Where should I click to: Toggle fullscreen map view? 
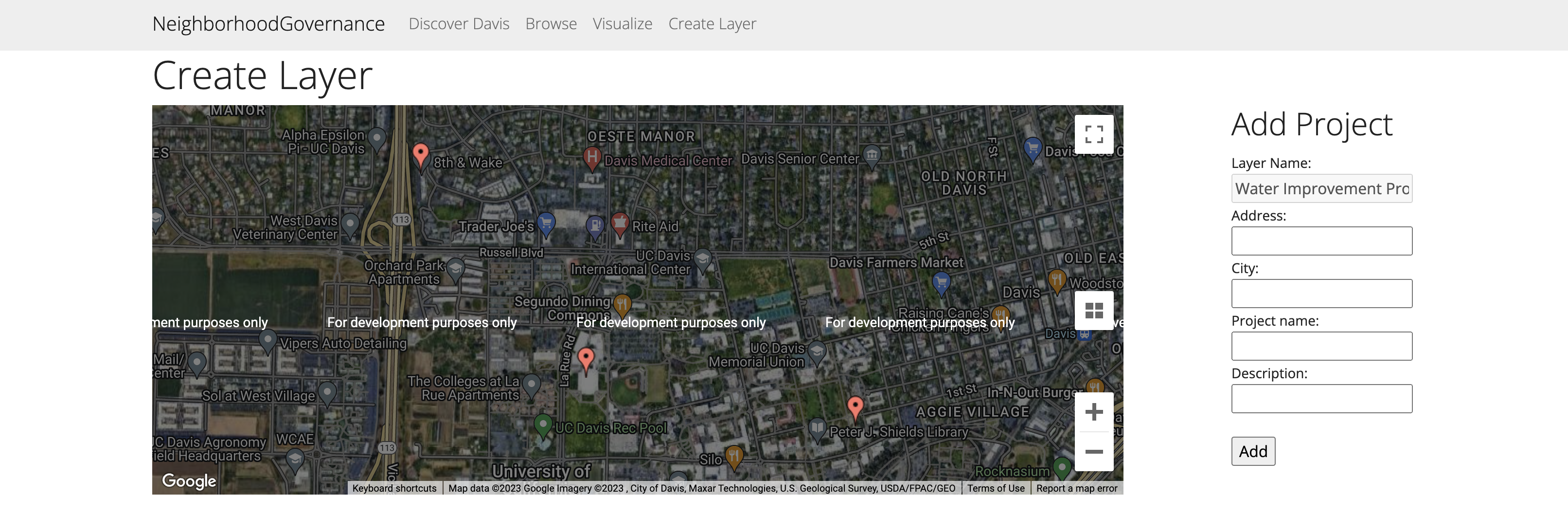coord(1094,134)
